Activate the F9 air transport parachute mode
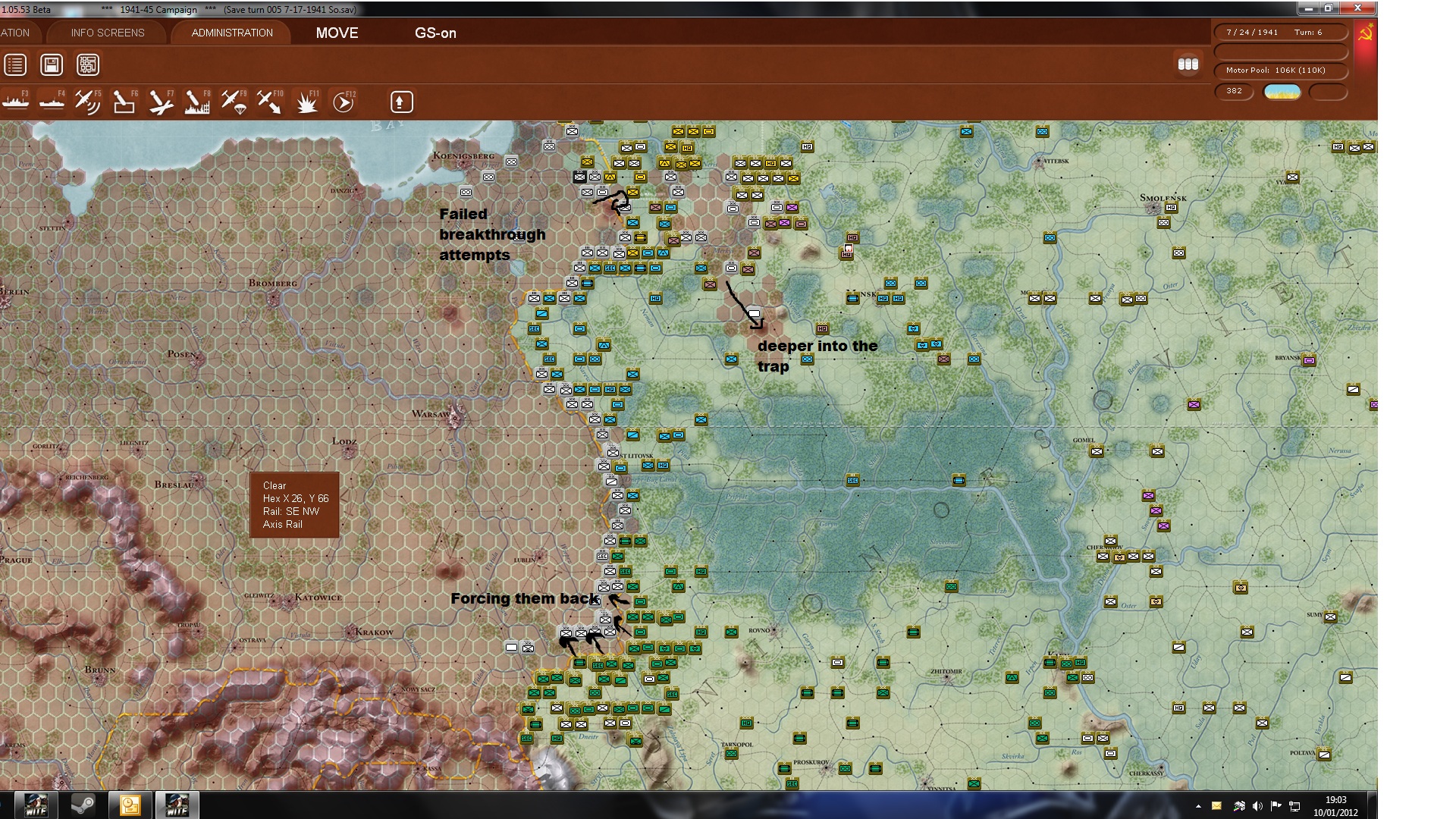Image resolution: width=1456 pixels, height=819 pixels. tap(234, 102)
